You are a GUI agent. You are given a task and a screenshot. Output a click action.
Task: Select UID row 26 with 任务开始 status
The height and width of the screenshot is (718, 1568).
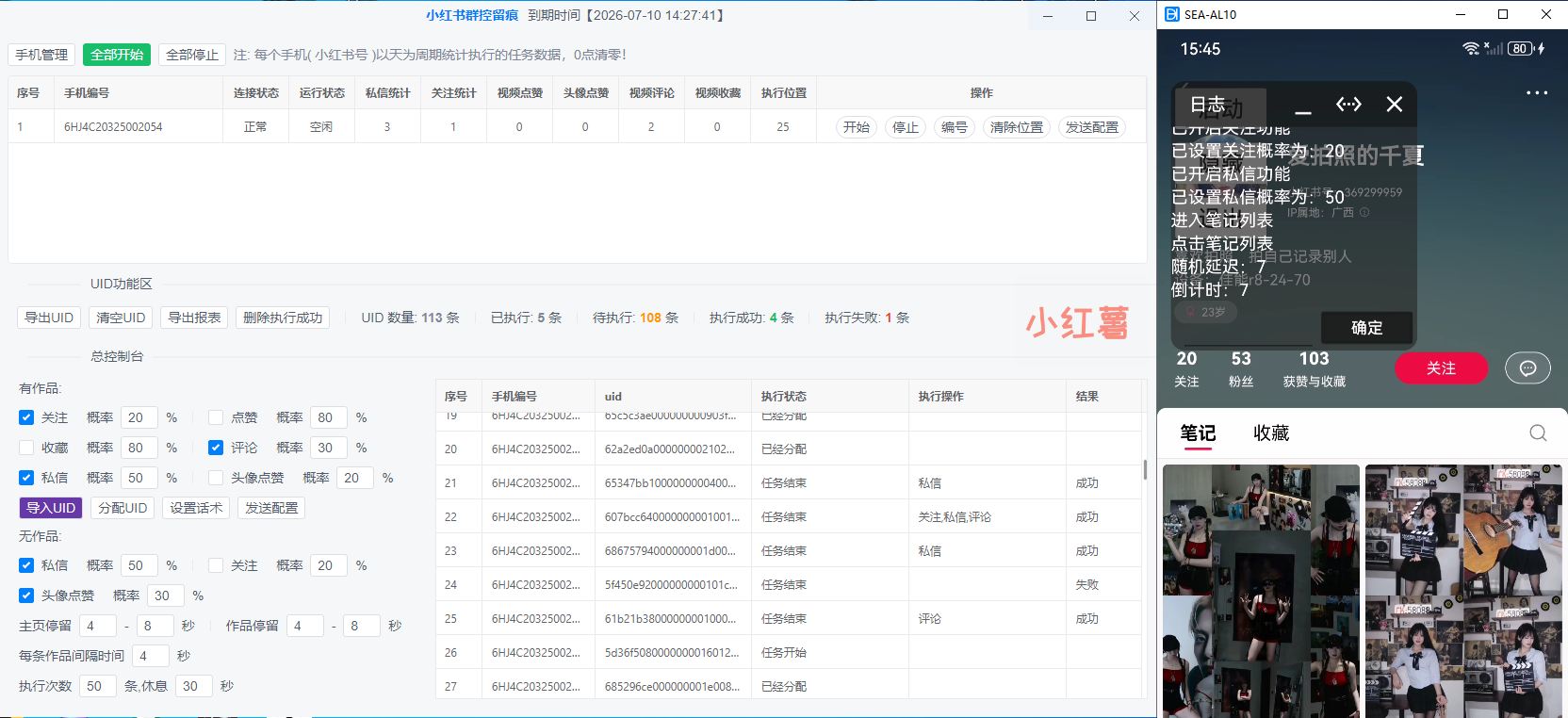(x=790, y=653)
